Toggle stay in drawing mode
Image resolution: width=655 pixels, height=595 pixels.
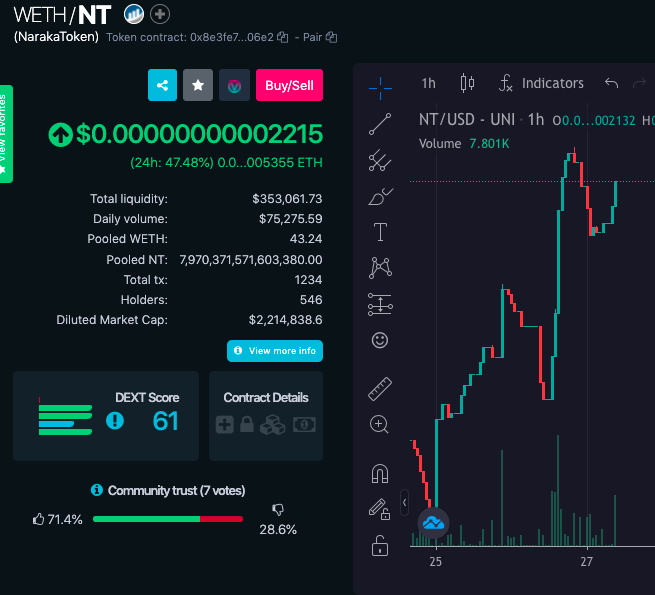[x=379, y=509]
